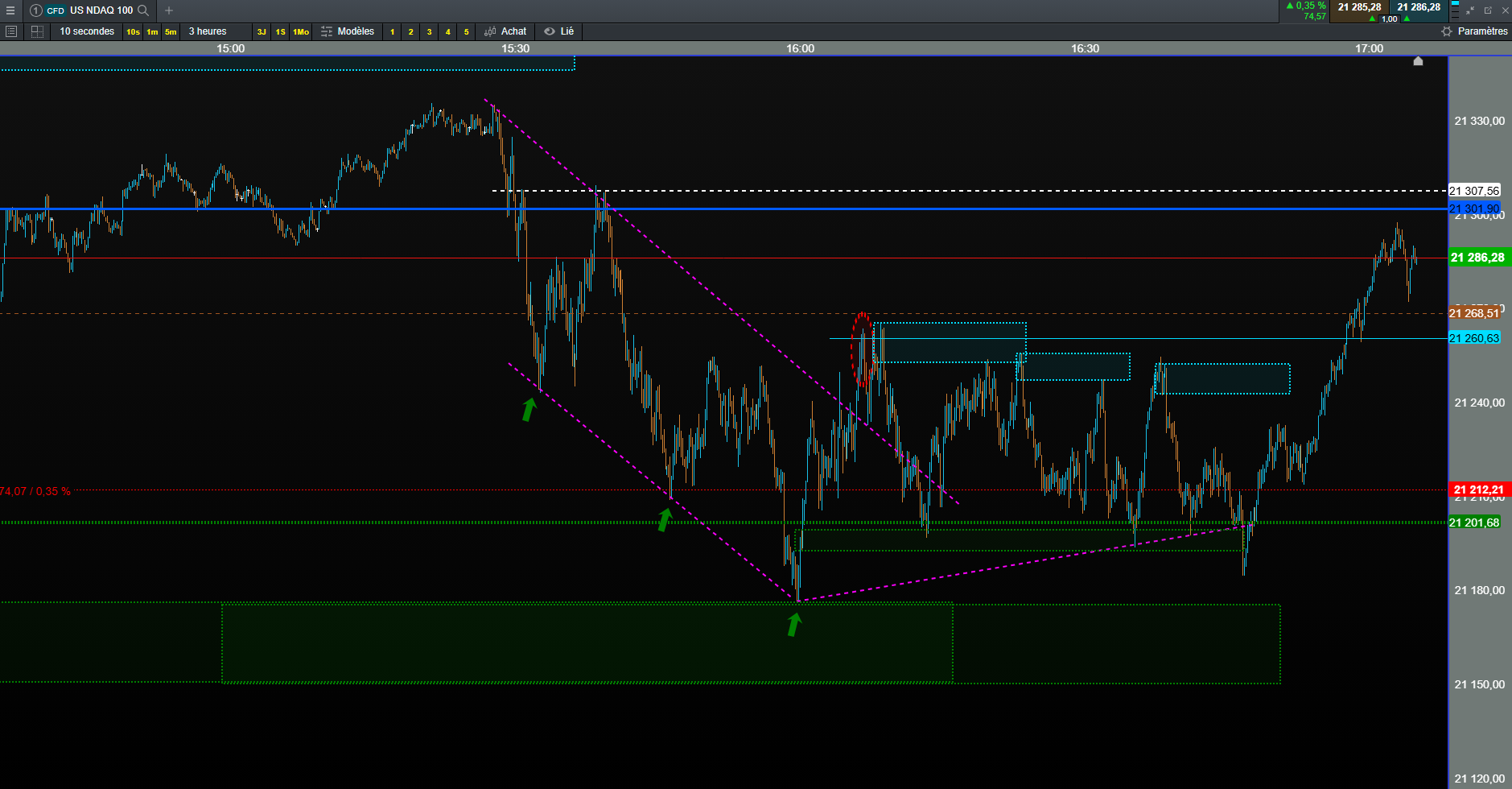This screenshot has height=789, width=1512.
Task: Open the chart layout grid icon
Action: point(37,31)
